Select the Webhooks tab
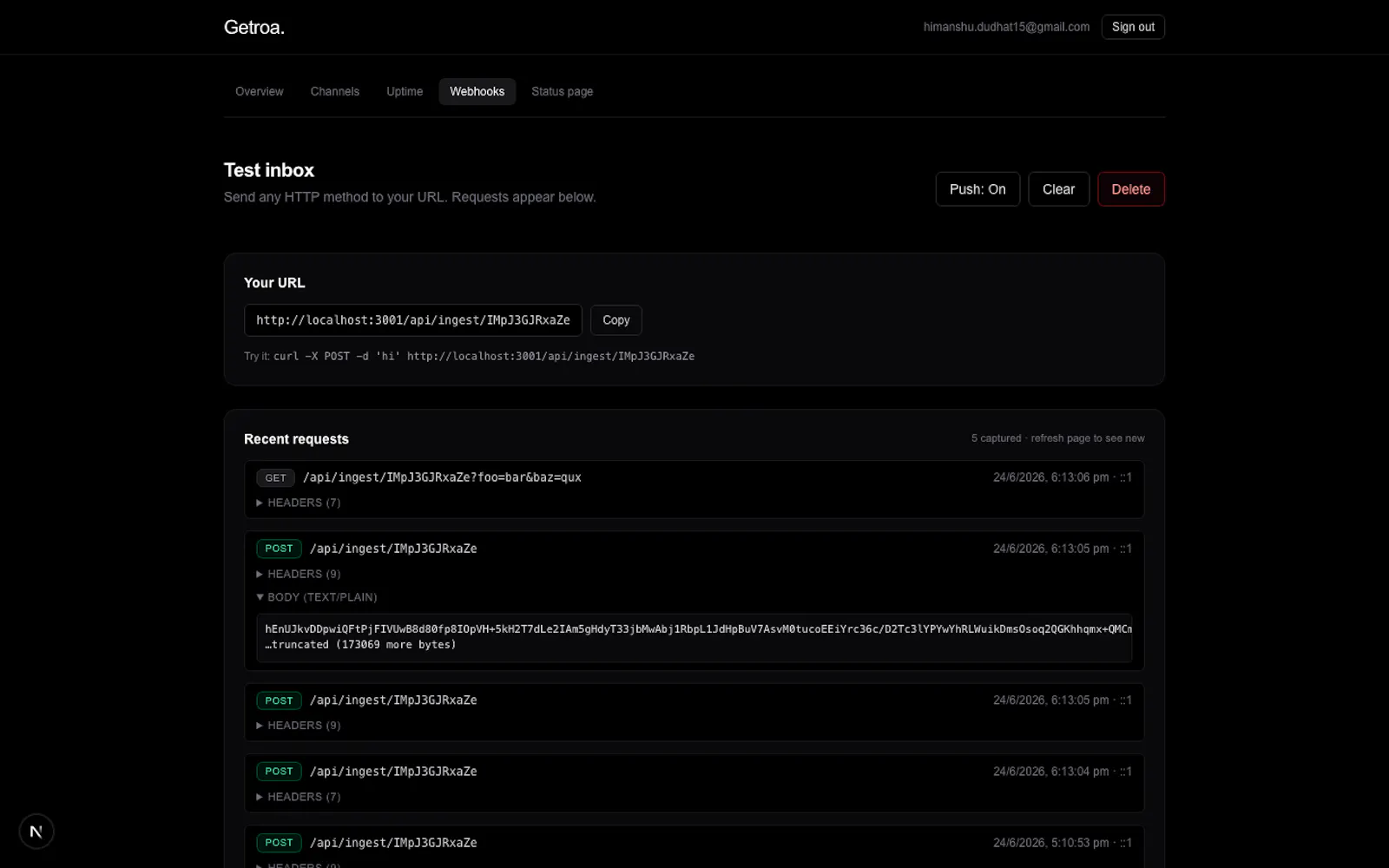Viewport: 1389px width, 868px height. pos(477,91)
